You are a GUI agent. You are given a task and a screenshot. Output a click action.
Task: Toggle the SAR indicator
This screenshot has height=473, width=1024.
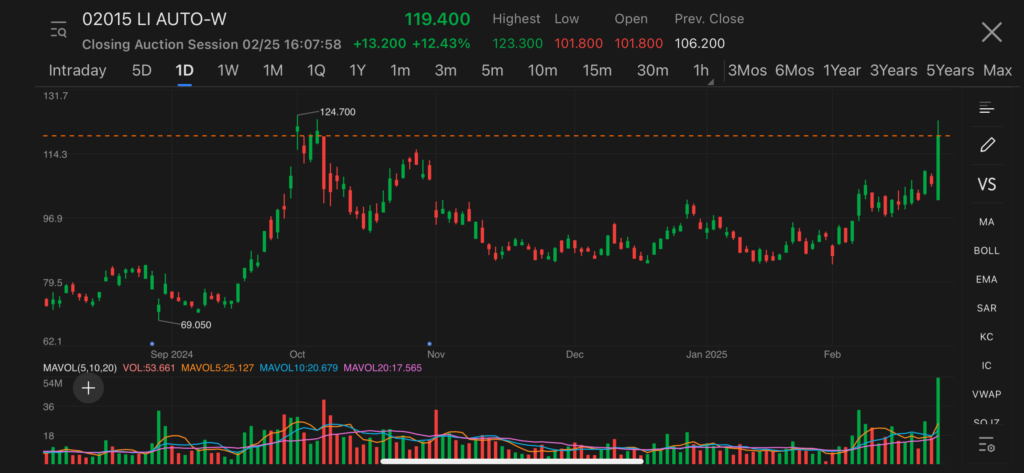coord(986,308)
